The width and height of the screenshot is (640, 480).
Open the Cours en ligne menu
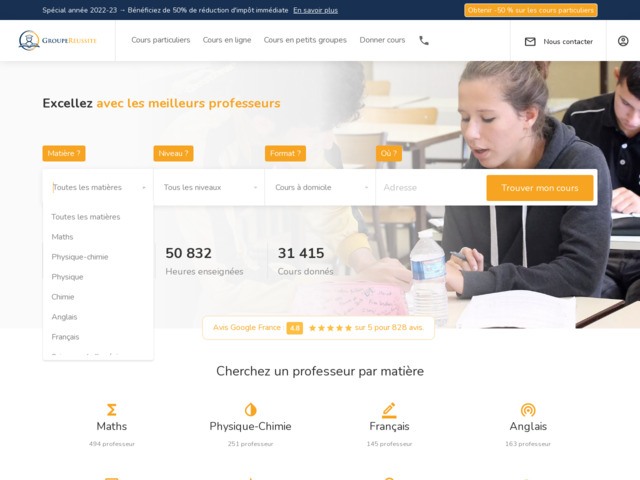coord(227,40)
